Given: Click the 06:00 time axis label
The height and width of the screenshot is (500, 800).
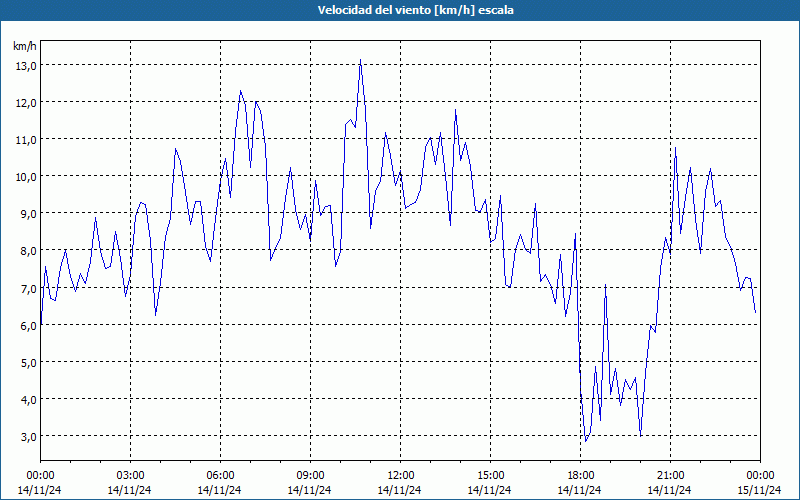Looking at the screenshot, I should click(x=220, y=476).
